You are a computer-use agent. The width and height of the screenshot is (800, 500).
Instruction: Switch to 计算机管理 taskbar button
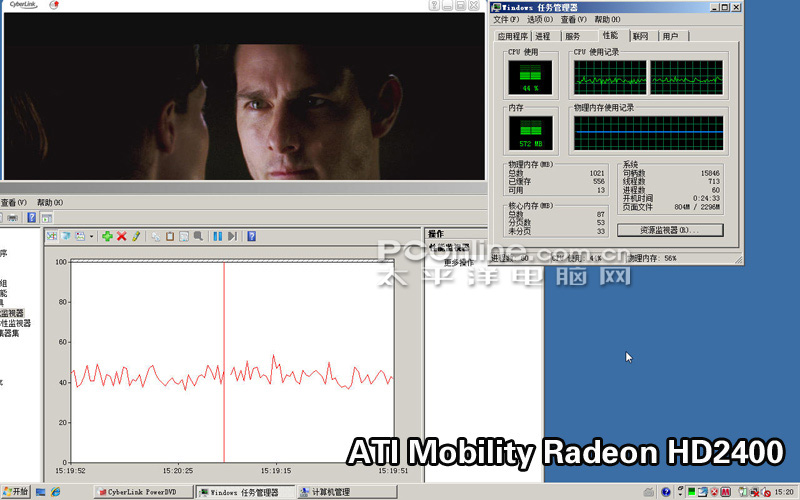pyautogui.click(x=347, y=492)
